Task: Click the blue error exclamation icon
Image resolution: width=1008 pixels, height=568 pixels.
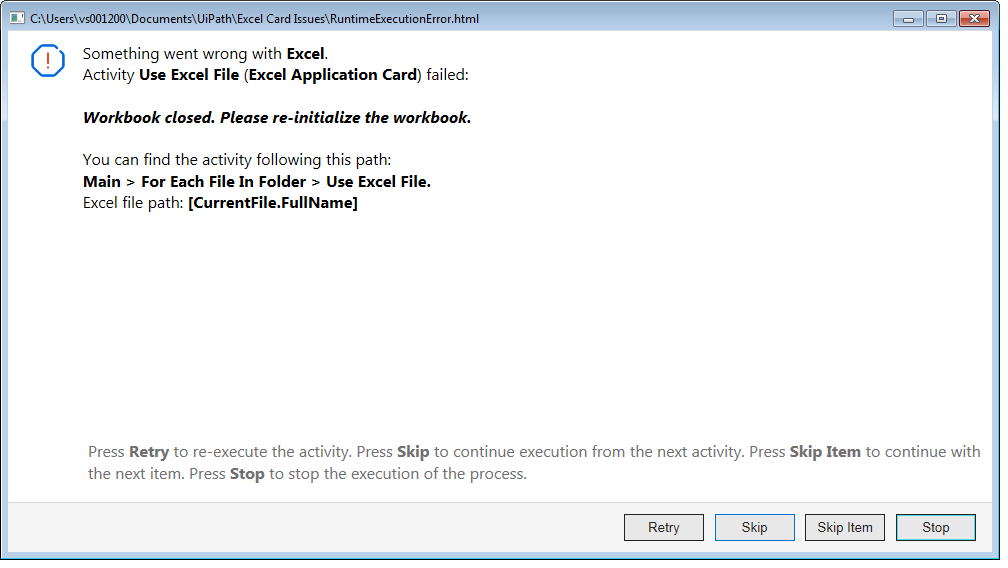Action: click(48, 61)
